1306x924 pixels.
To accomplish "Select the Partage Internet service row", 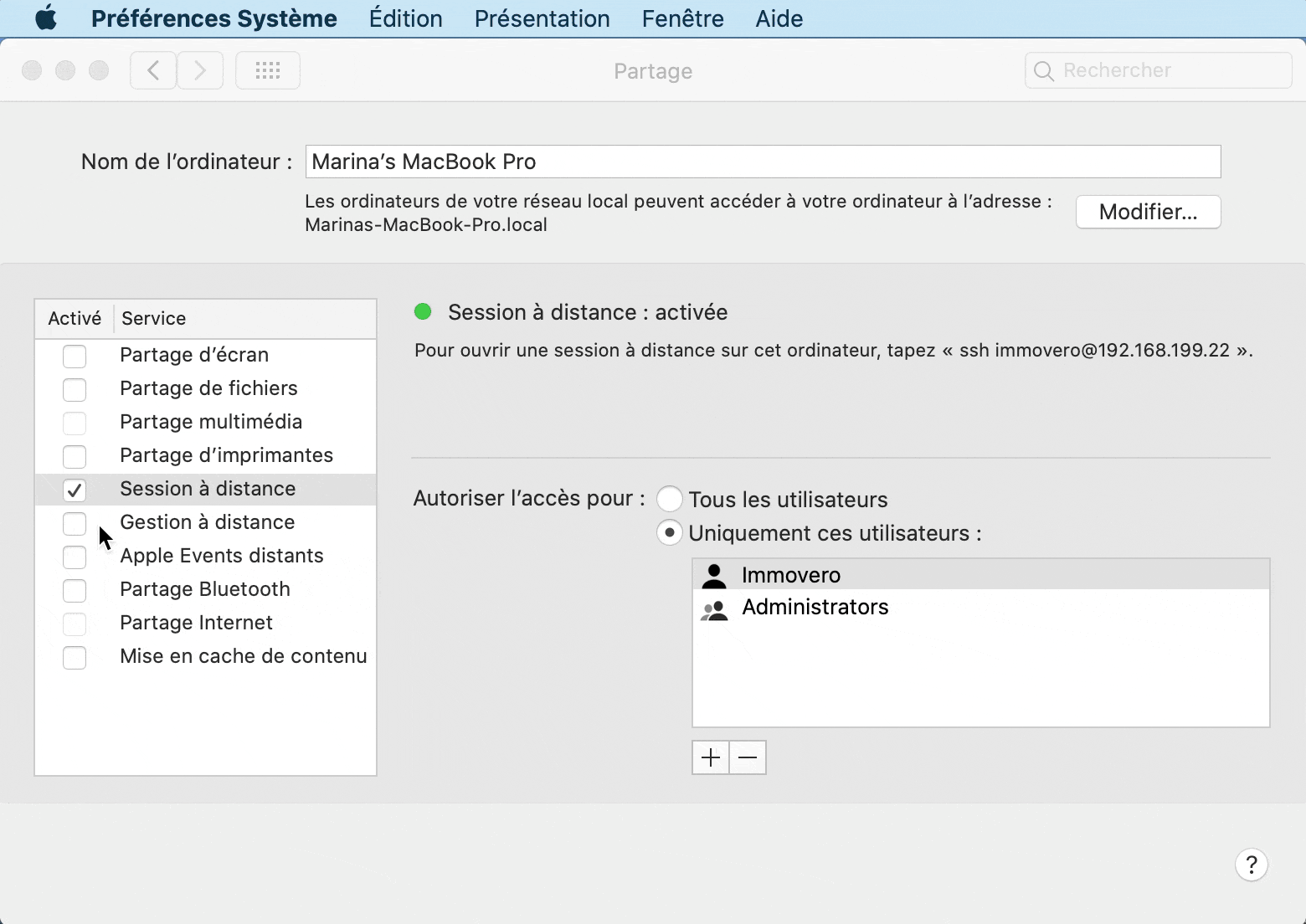I will tap(206, 623).
